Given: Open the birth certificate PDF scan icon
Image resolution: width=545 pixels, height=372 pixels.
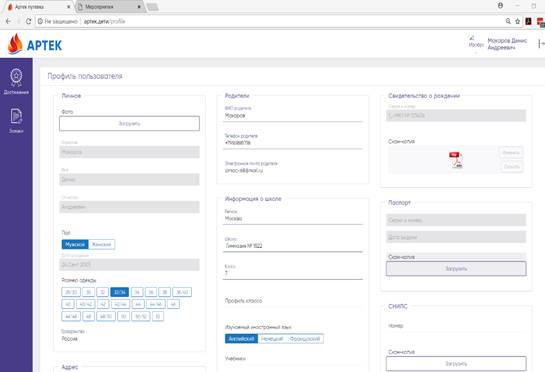Looking at the screenshot, I should 456,160.
